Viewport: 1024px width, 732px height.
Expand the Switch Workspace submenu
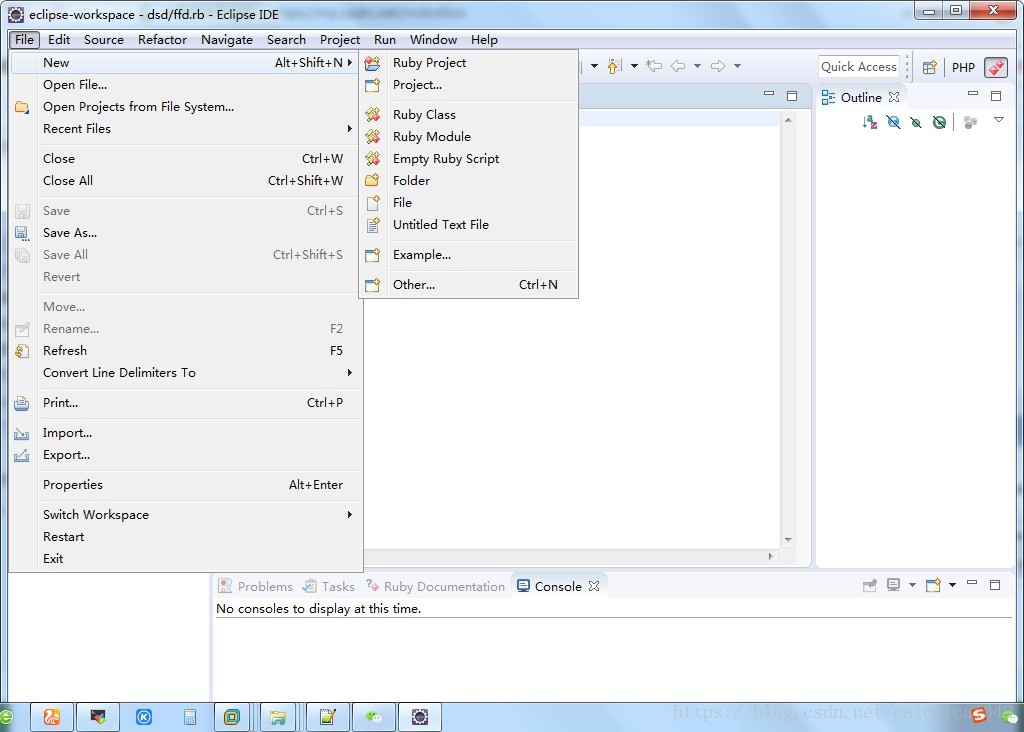(187, 515)
